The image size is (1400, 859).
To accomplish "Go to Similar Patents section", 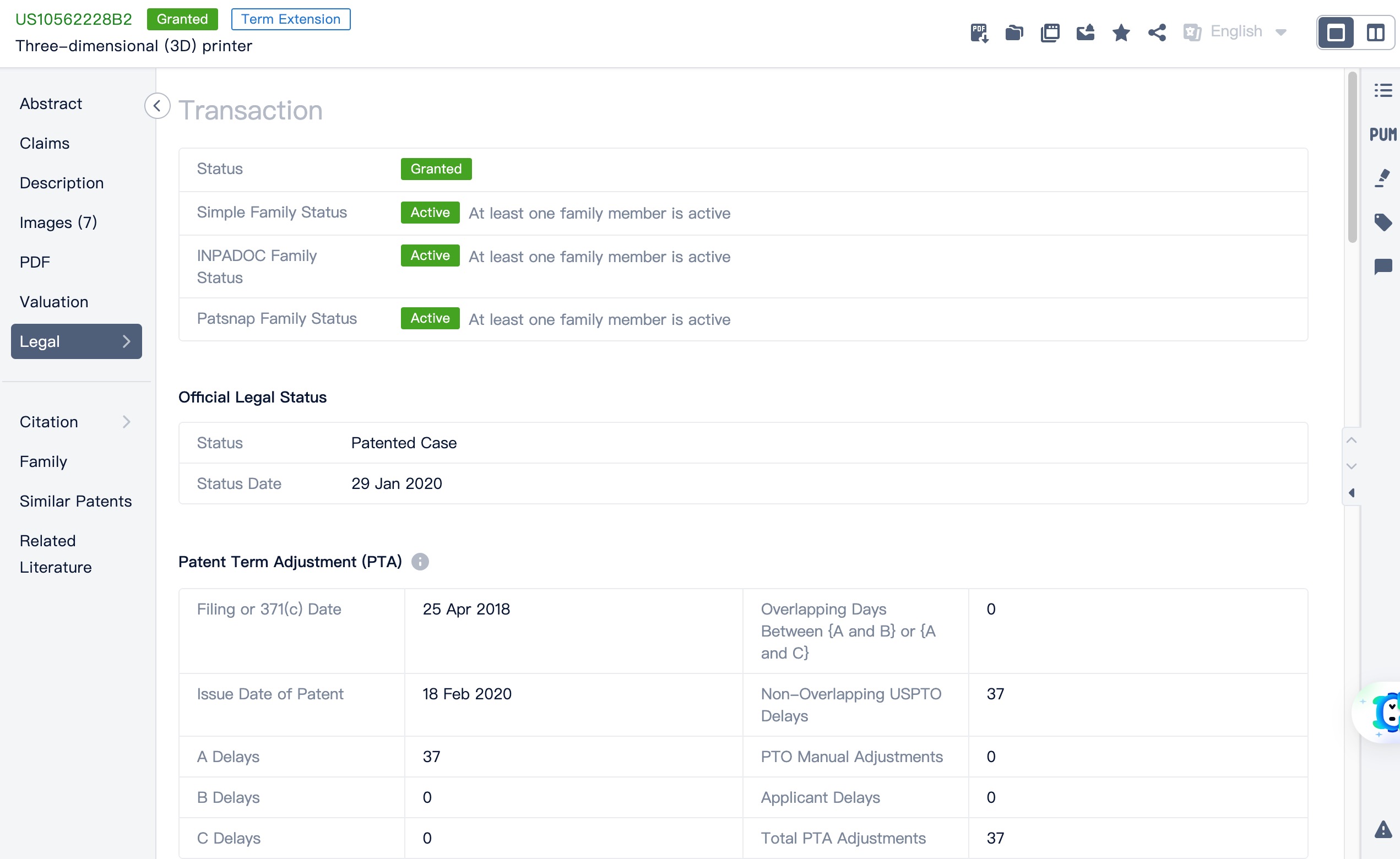I will click(x=75, y=501).
